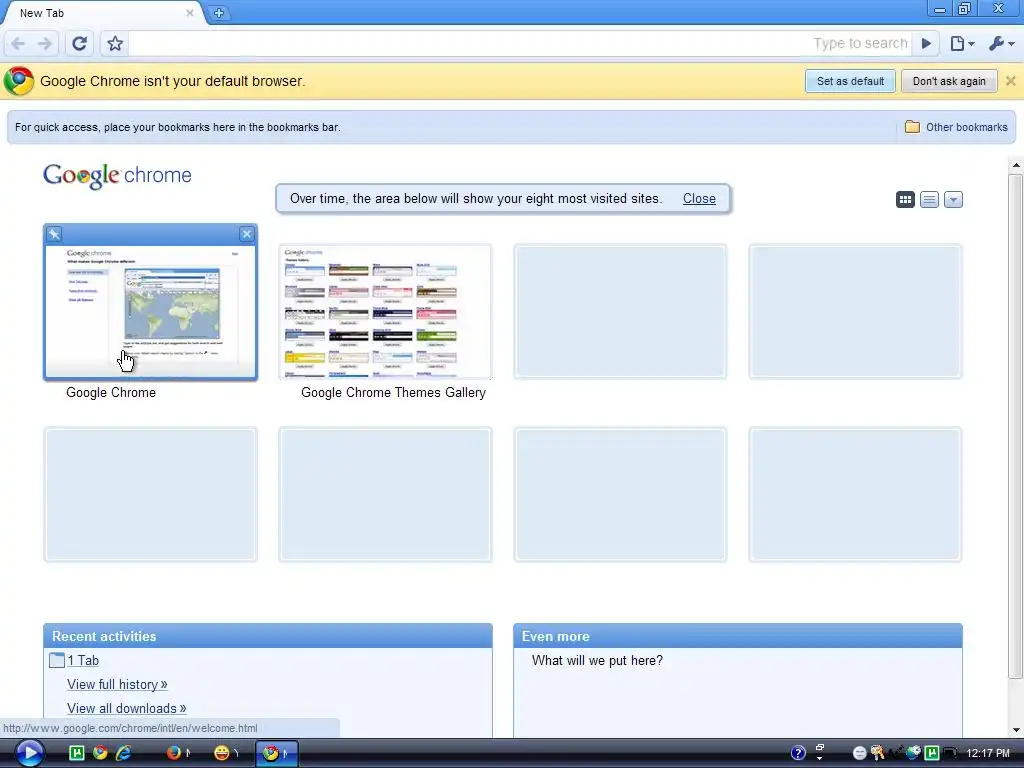The height and width of the screenshot is (768, 1024).
Task: Minimize the Chrome window
Action: (940, 8)
